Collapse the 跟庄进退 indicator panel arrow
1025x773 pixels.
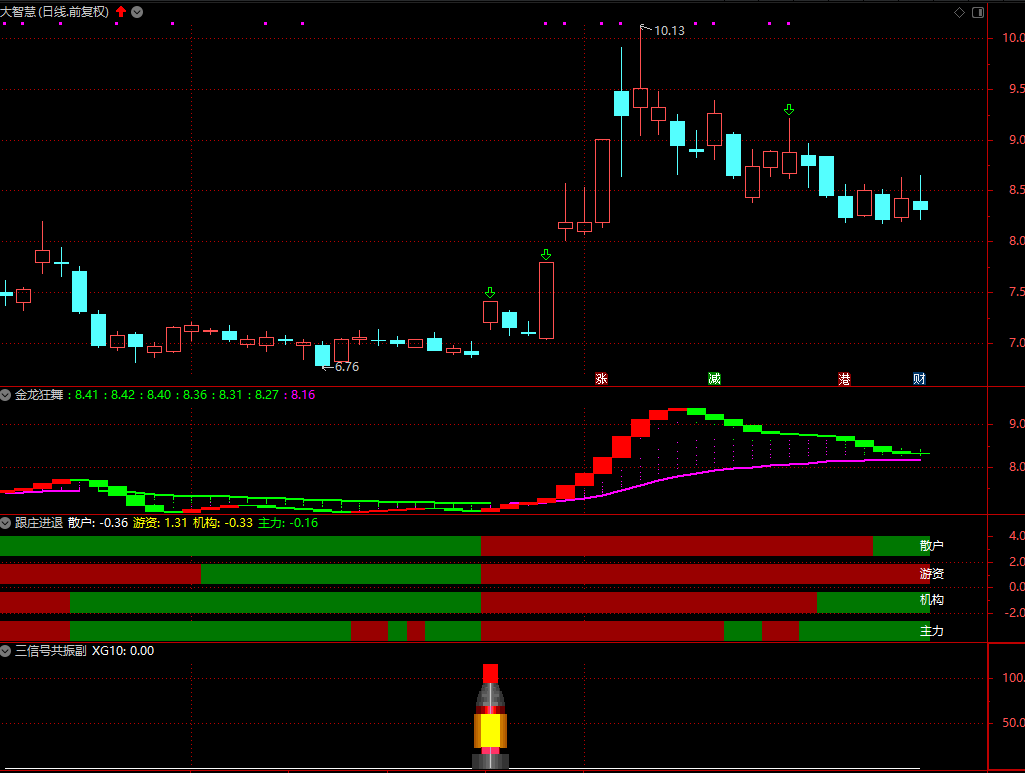(x=6, y=523)
